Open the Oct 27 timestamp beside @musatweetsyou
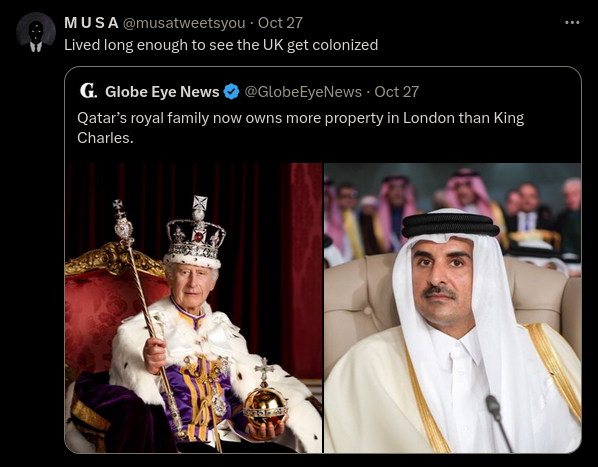 coord(280,23)
